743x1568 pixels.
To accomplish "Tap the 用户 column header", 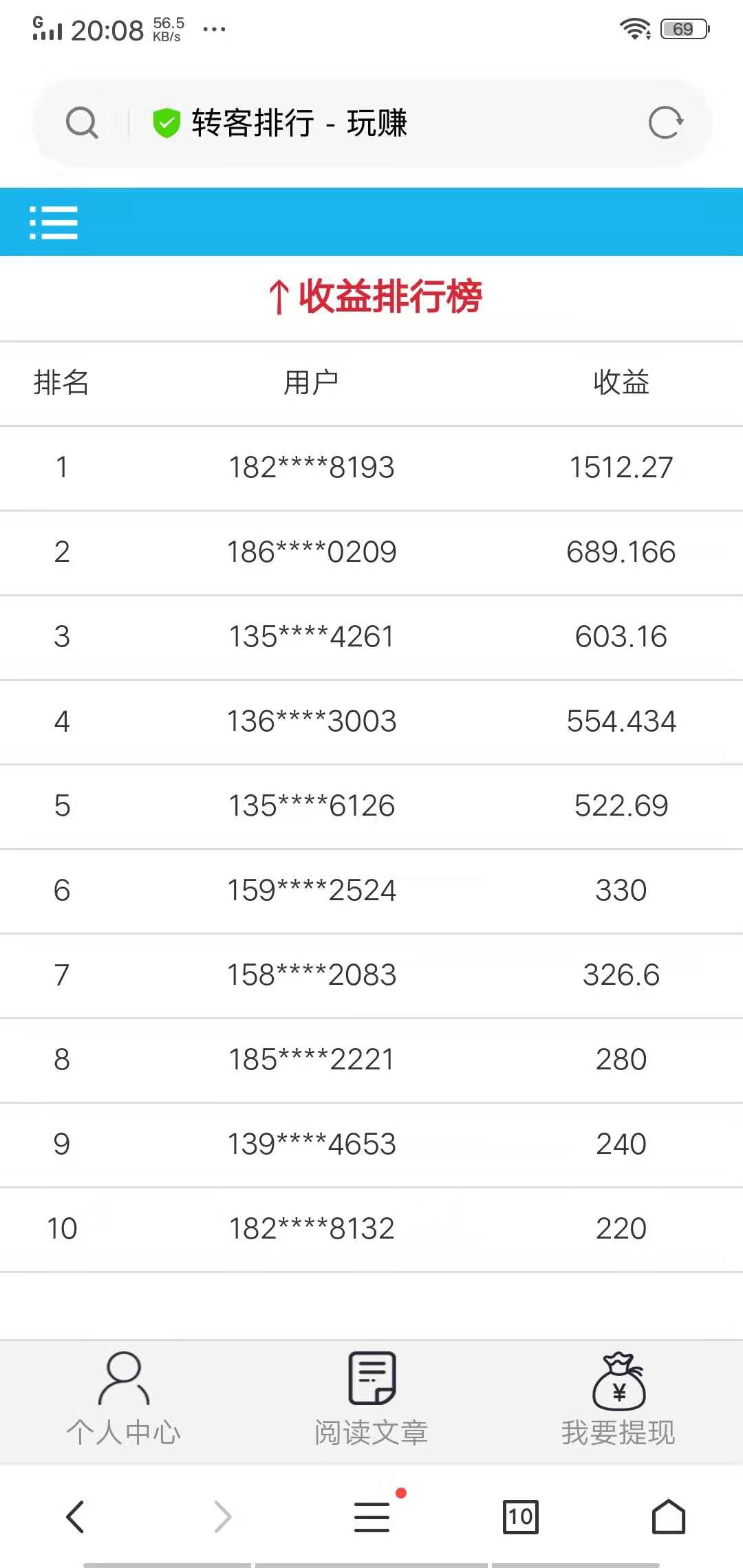I will click(311, 382).
